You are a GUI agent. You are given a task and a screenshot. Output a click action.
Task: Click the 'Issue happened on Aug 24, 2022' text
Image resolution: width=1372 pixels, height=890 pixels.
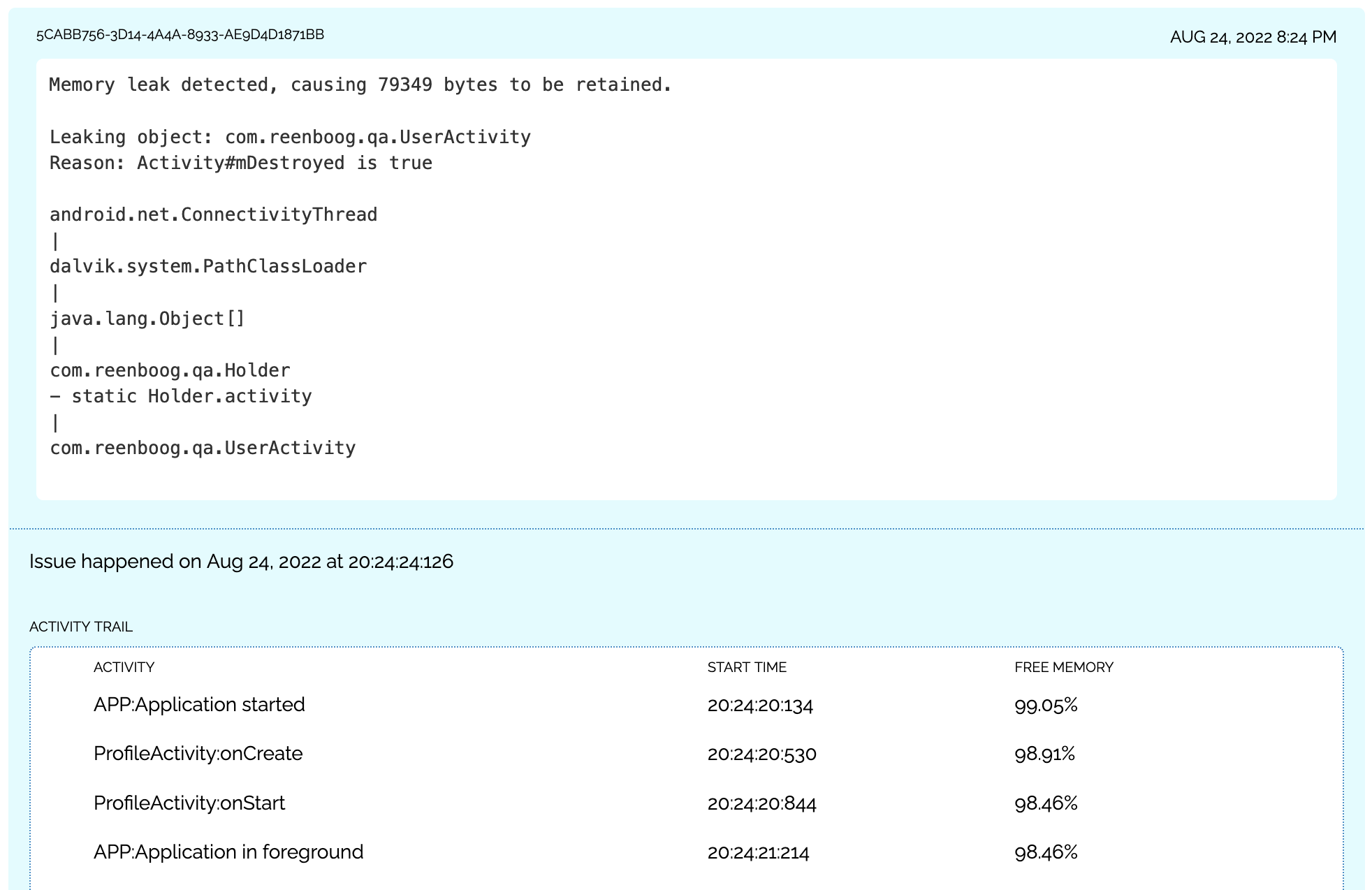coord(241,562)
